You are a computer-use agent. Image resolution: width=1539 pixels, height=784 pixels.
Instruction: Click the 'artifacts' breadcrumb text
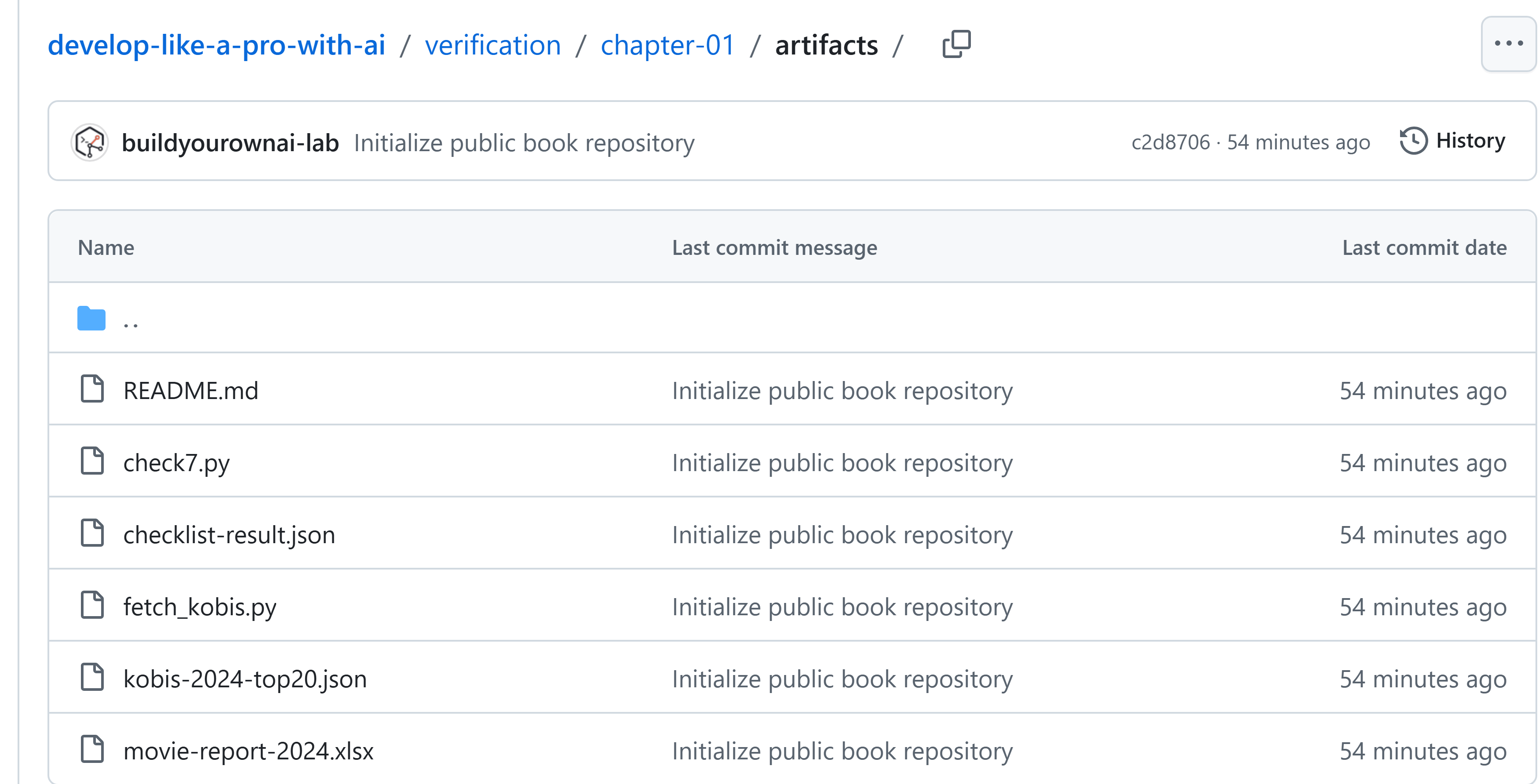(x=826, y=45)
